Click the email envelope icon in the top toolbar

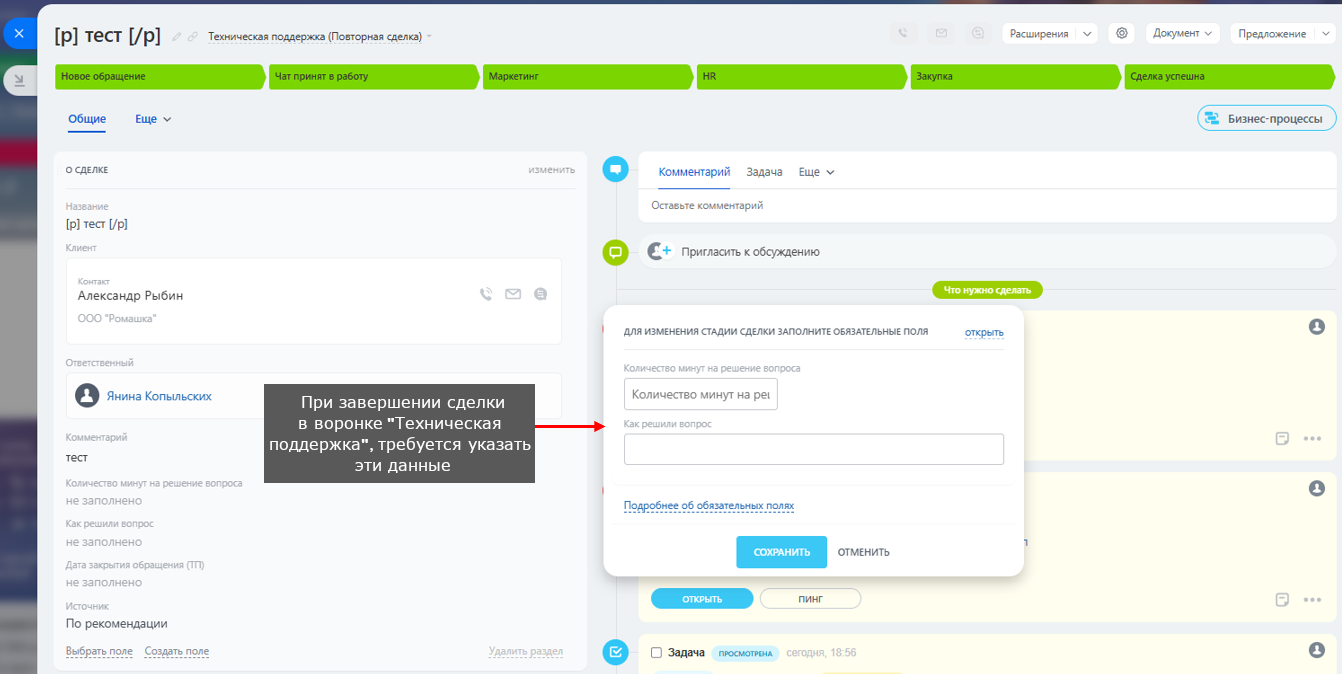(941, 33)
